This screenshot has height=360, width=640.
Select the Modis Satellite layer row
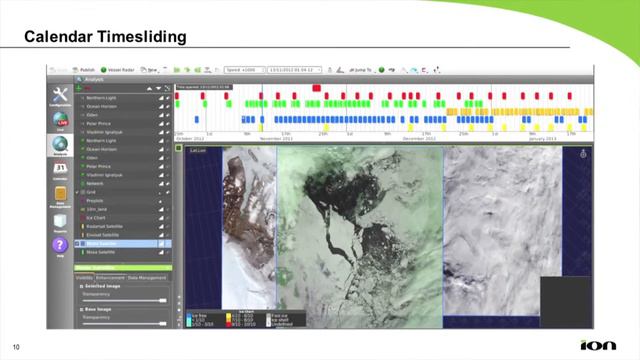tap(123, 244)
